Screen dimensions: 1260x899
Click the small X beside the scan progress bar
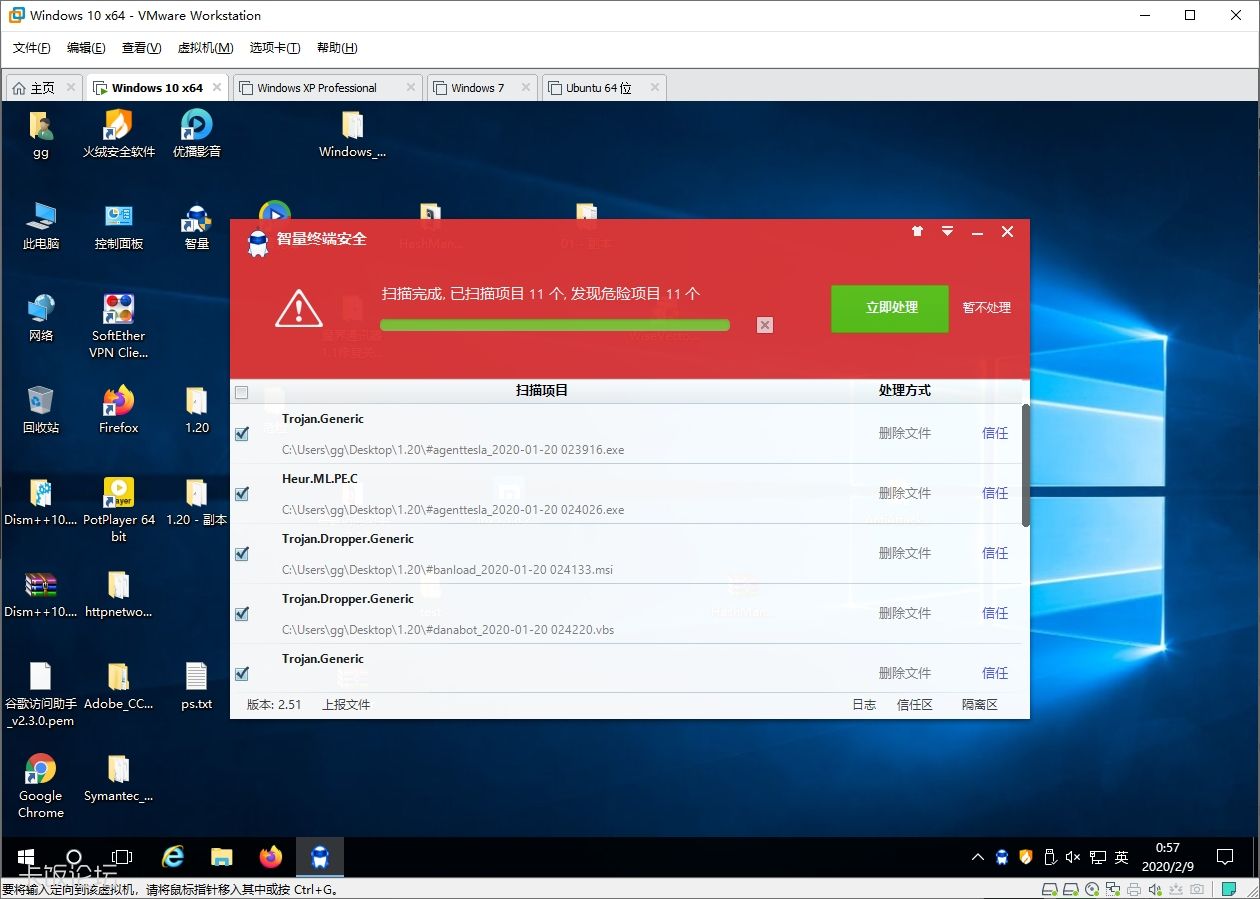pos(765,325)
